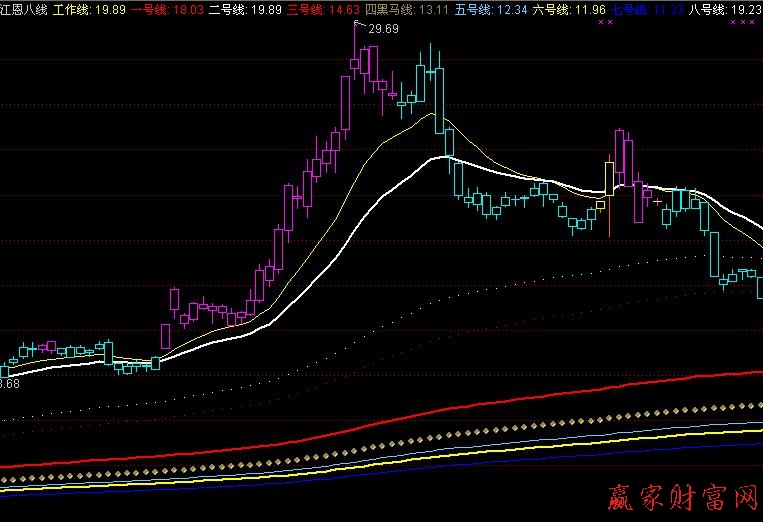Select the 六号线 11.96 label

pyautogui.click(x=566, y=9)
